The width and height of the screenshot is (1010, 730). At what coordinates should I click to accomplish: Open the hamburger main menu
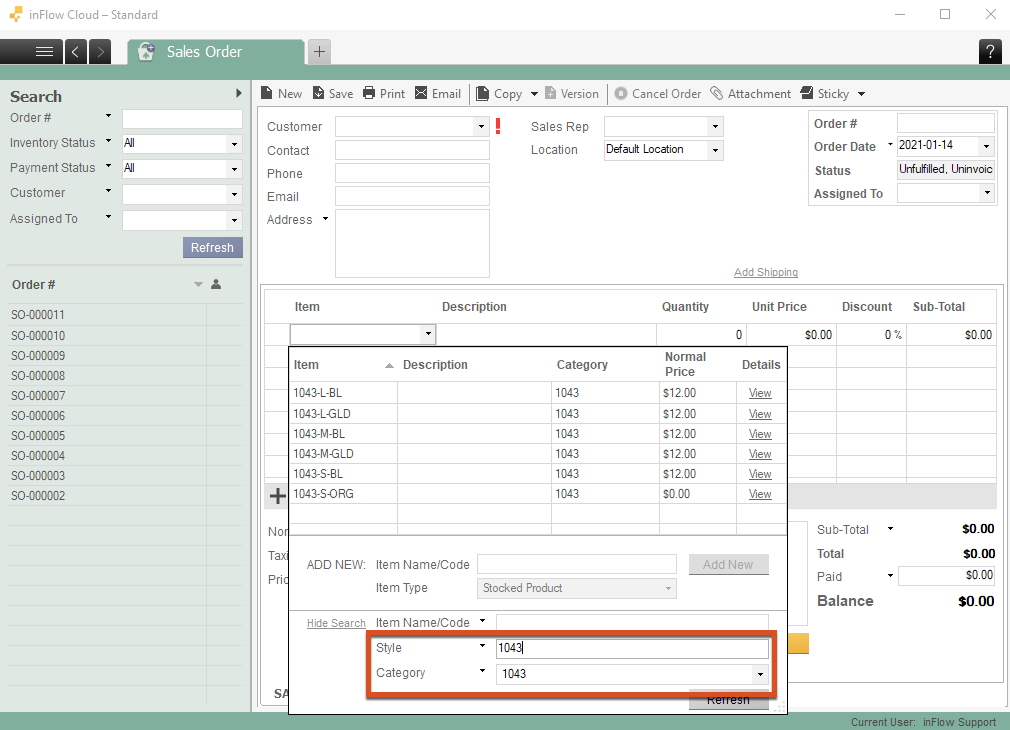click(x=44, y=52)
